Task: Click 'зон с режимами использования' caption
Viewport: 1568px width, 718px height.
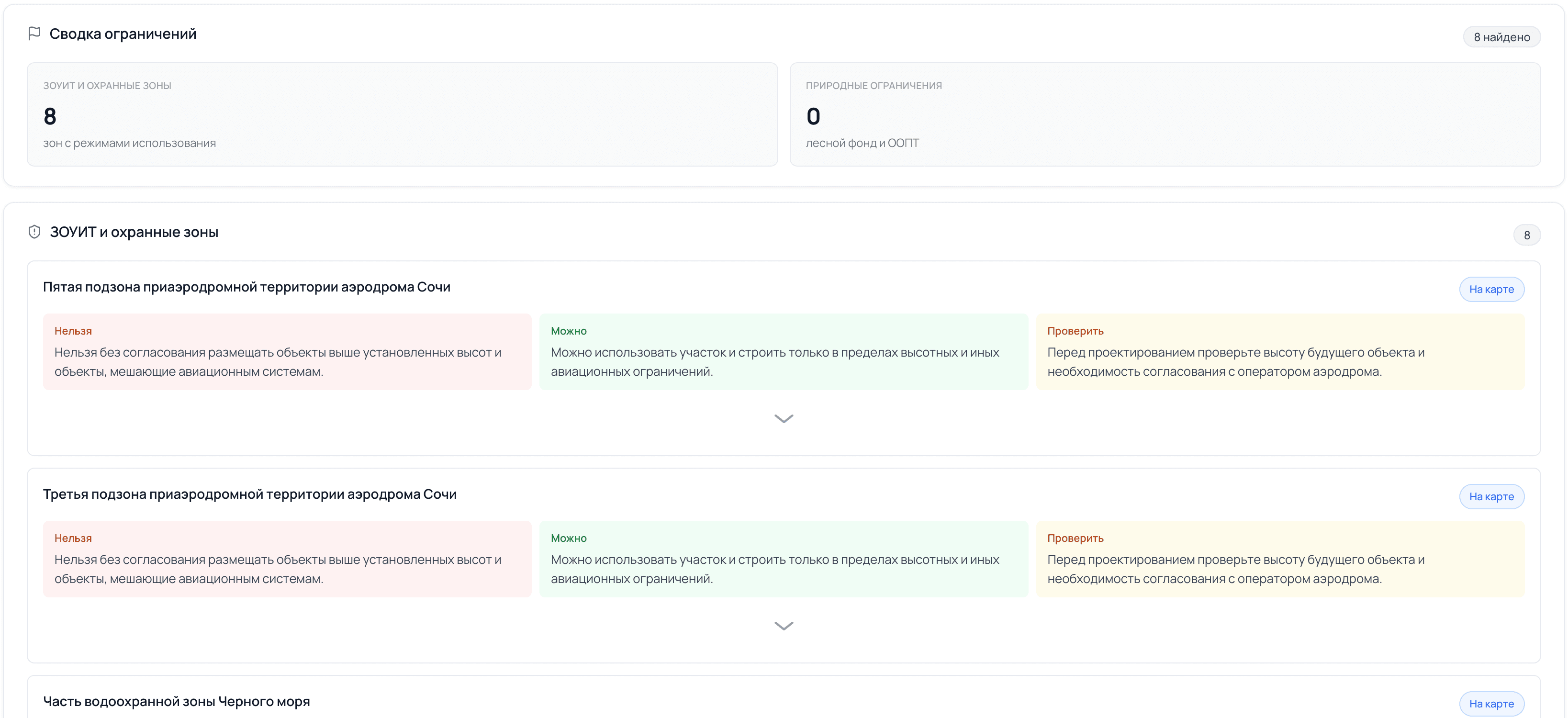Action: point(130,143)
